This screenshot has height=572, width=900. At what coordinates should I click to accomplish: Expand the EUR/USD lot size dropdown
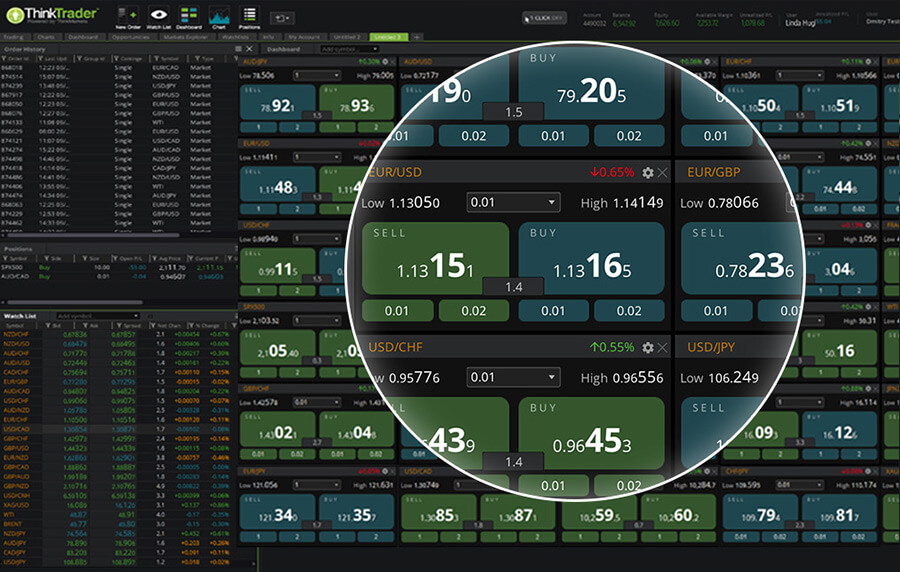513,203
